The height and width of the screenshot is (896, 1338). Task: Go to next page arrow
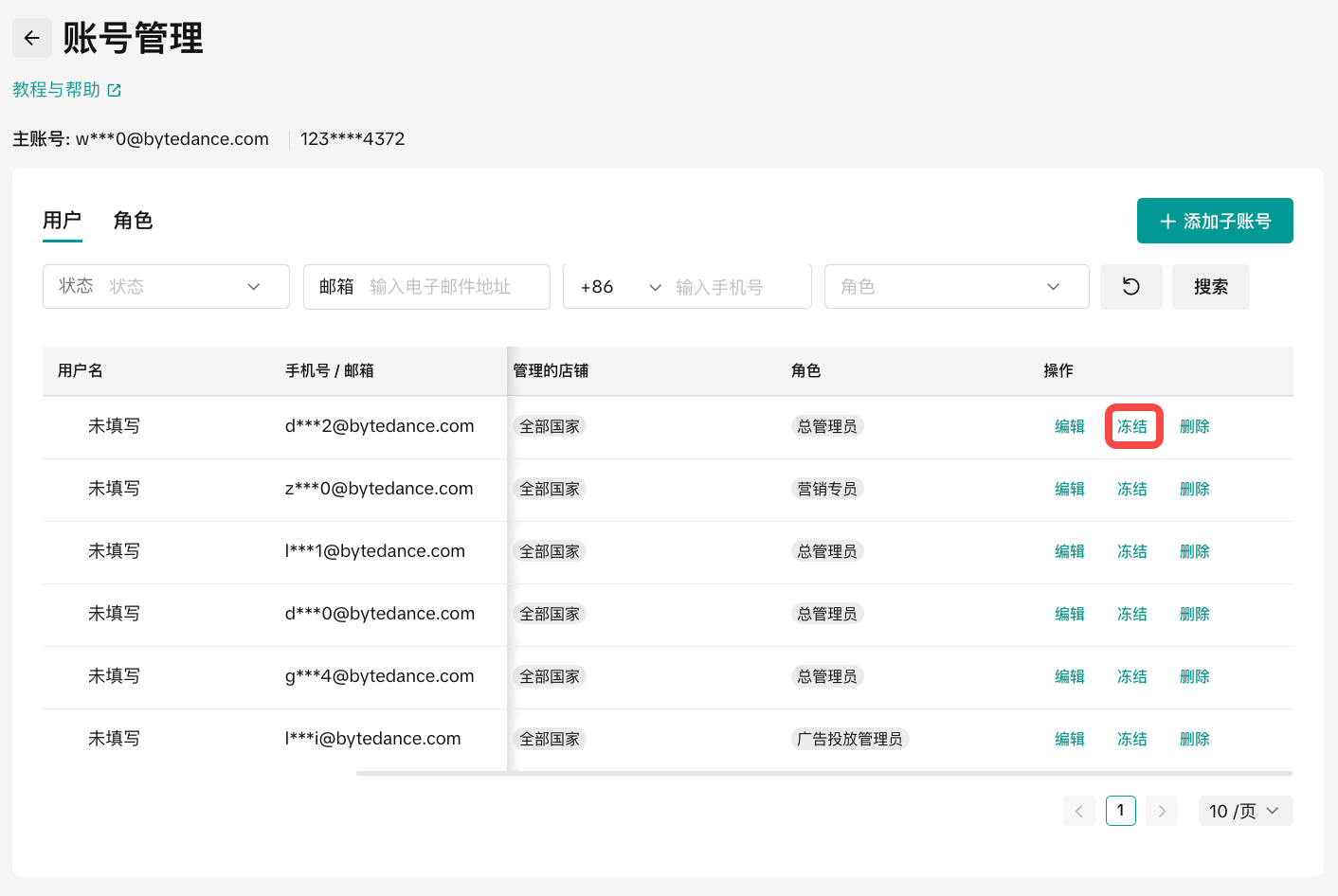click(x=1162, y=811)
